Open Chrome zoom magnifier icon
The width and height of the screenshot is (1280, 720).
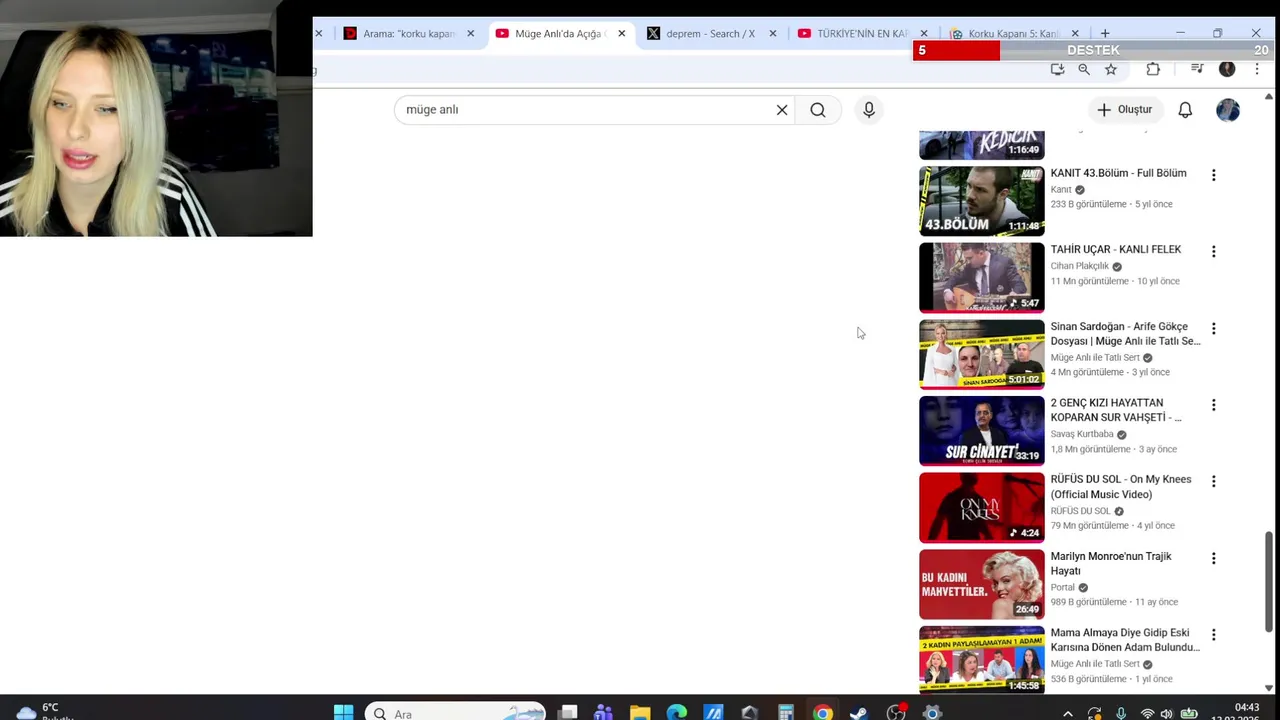[1084, 69]
